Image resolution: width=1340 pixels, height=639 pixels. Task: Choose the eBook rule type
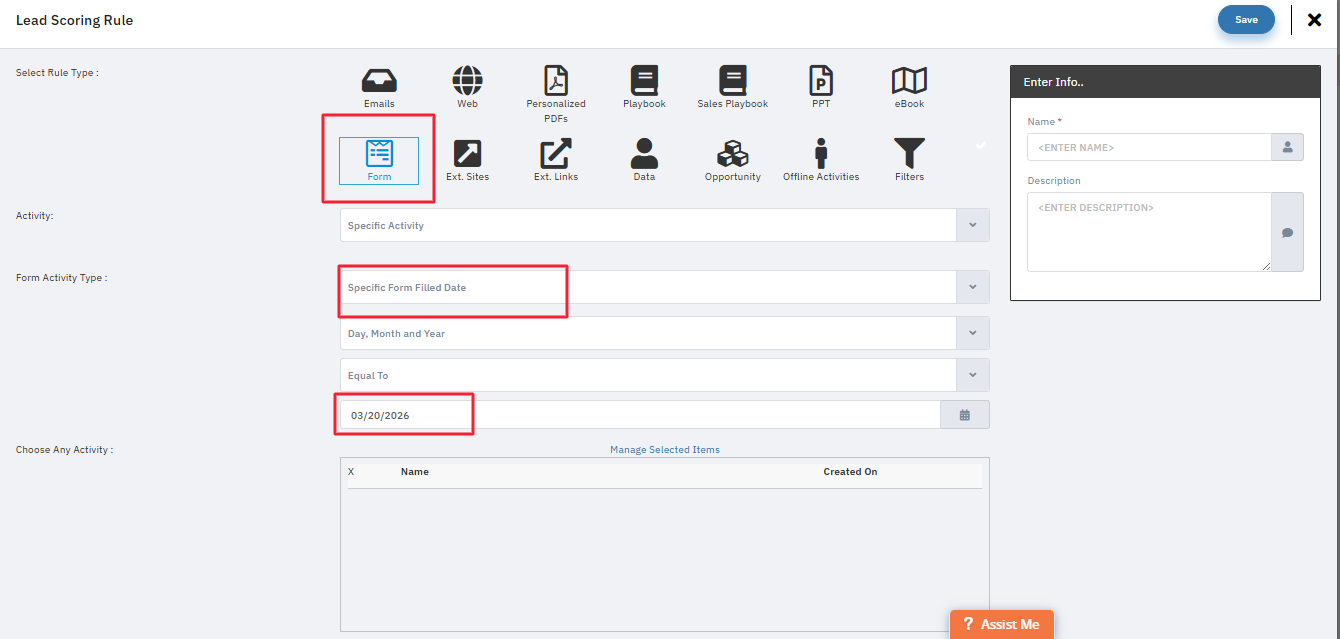pos(909,82)
